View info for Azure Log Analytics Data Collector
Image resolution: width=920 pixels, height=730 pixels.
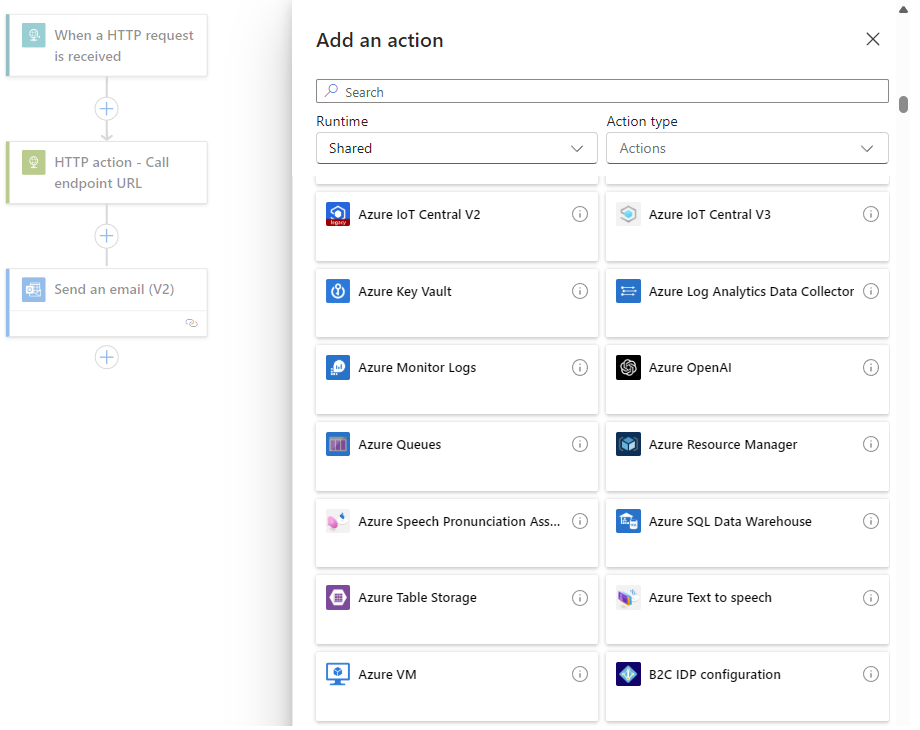[871, 291]
